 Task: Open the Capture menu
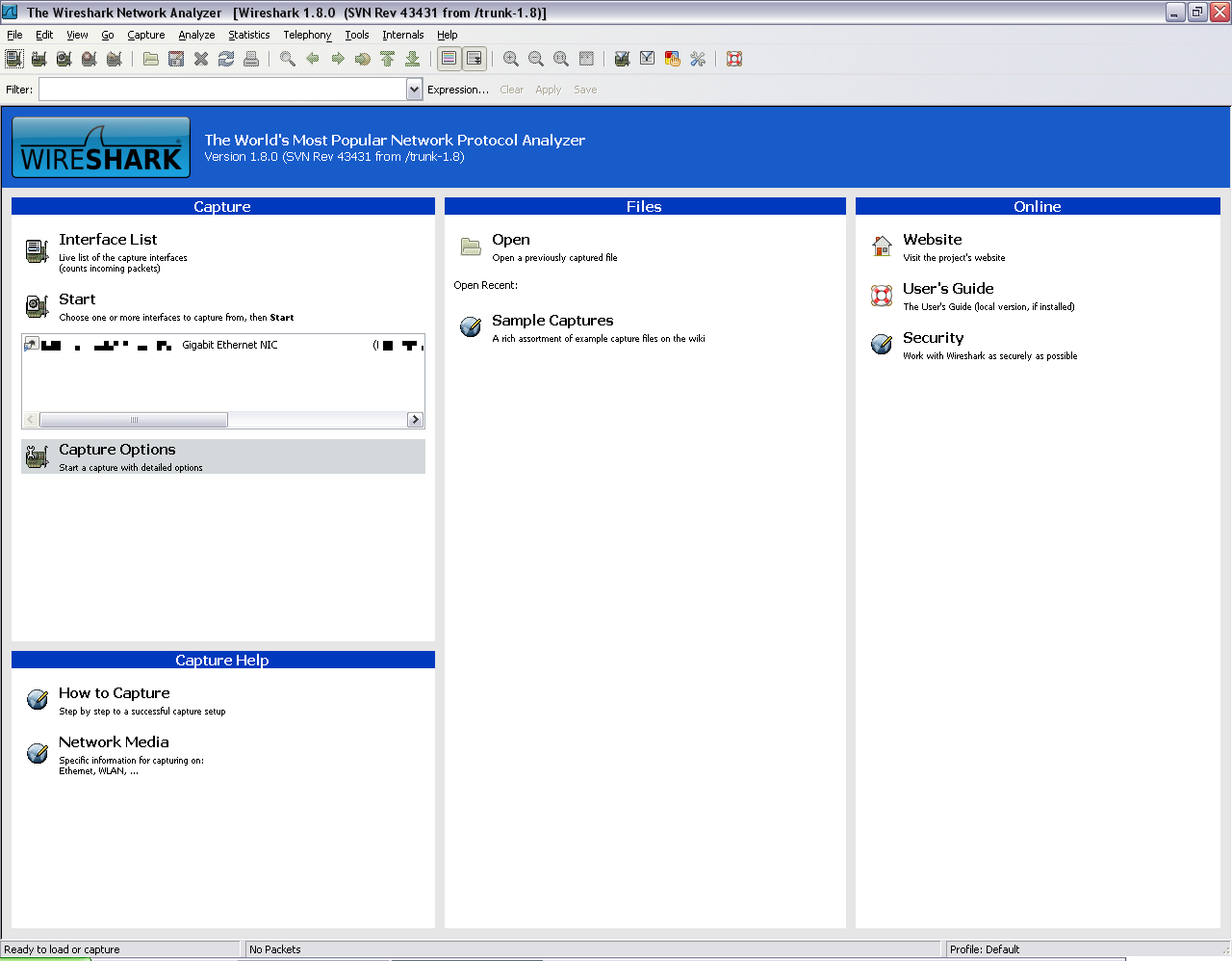(145, 35)
